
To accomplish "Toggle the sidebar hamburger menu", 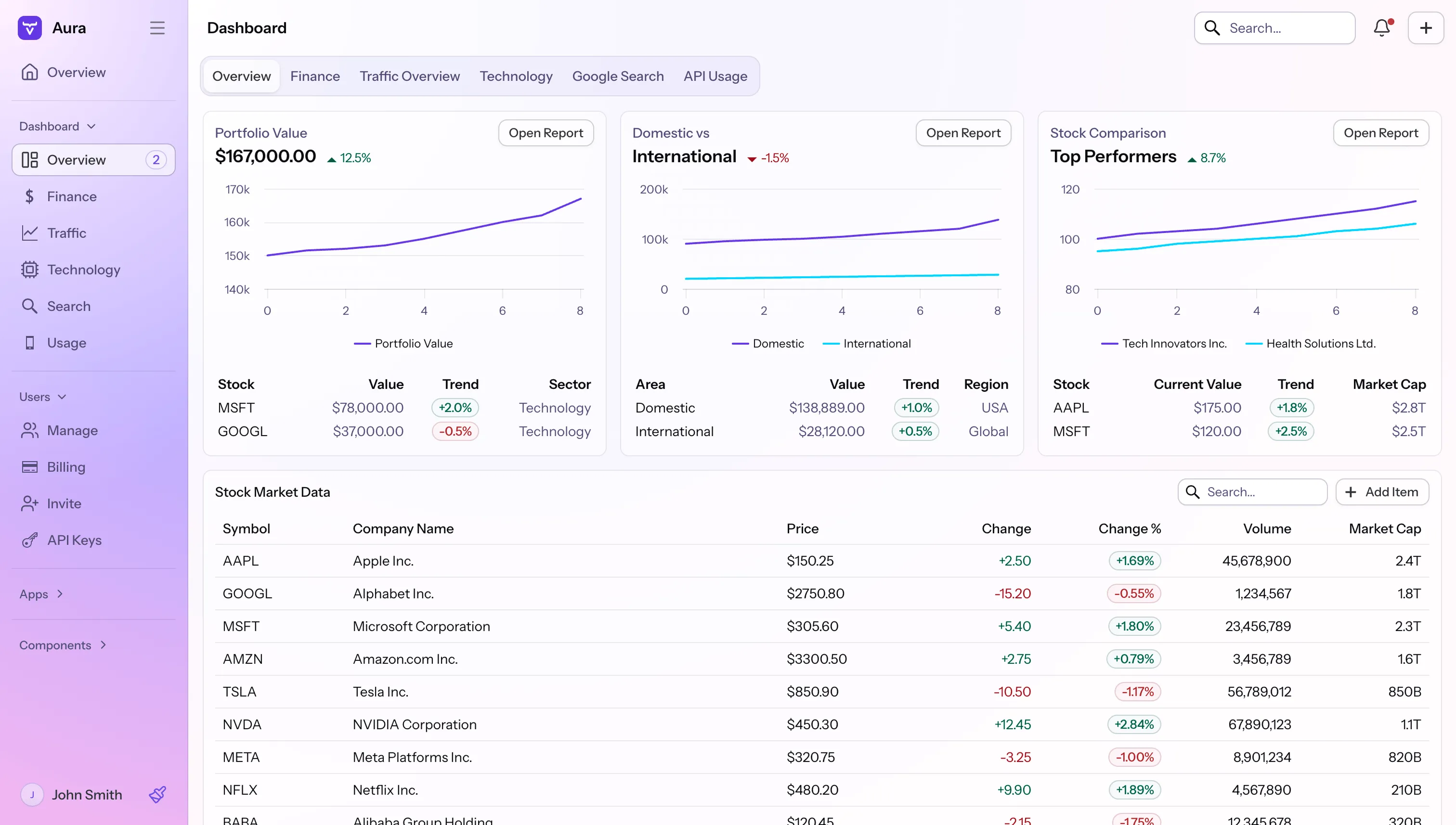I will tap(157, 28).
